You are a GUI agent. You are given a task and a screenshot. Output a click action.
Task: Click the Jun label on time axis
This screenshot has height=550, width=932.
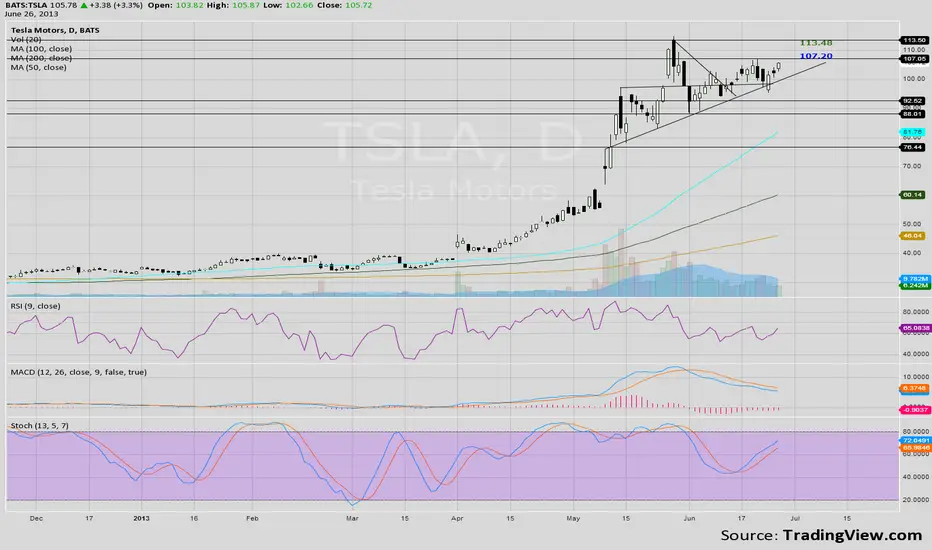pyautogui.click(x=689, y=518)
